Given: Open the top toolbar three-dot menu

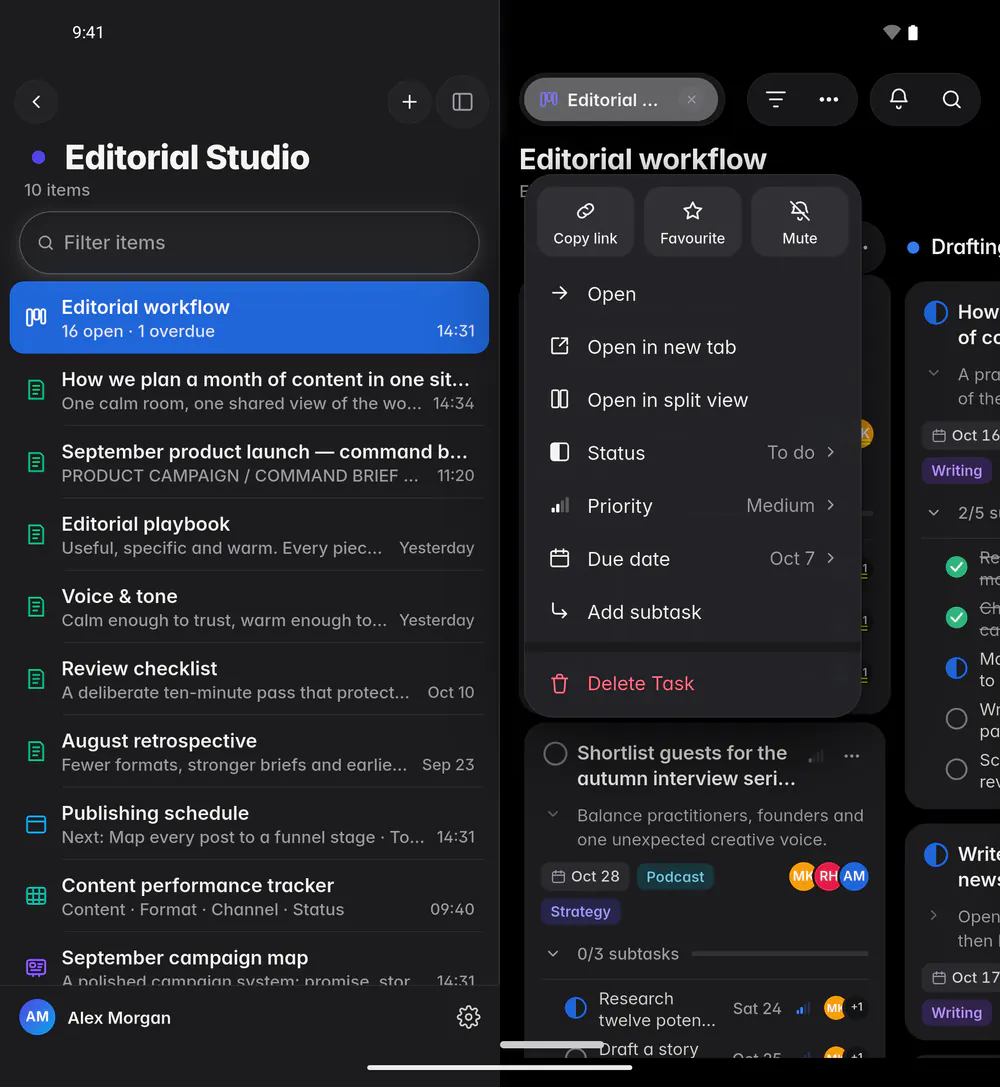Looking at the screenshot, I should [x=829, y=100].
